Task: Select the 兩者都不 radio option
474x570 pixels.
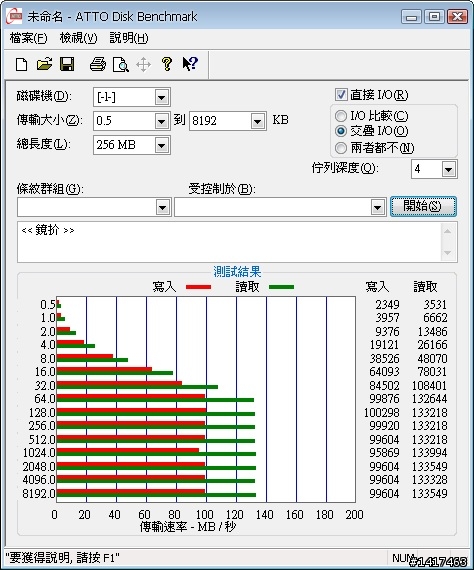Action: pyautogui.click(x=341, y=148)
